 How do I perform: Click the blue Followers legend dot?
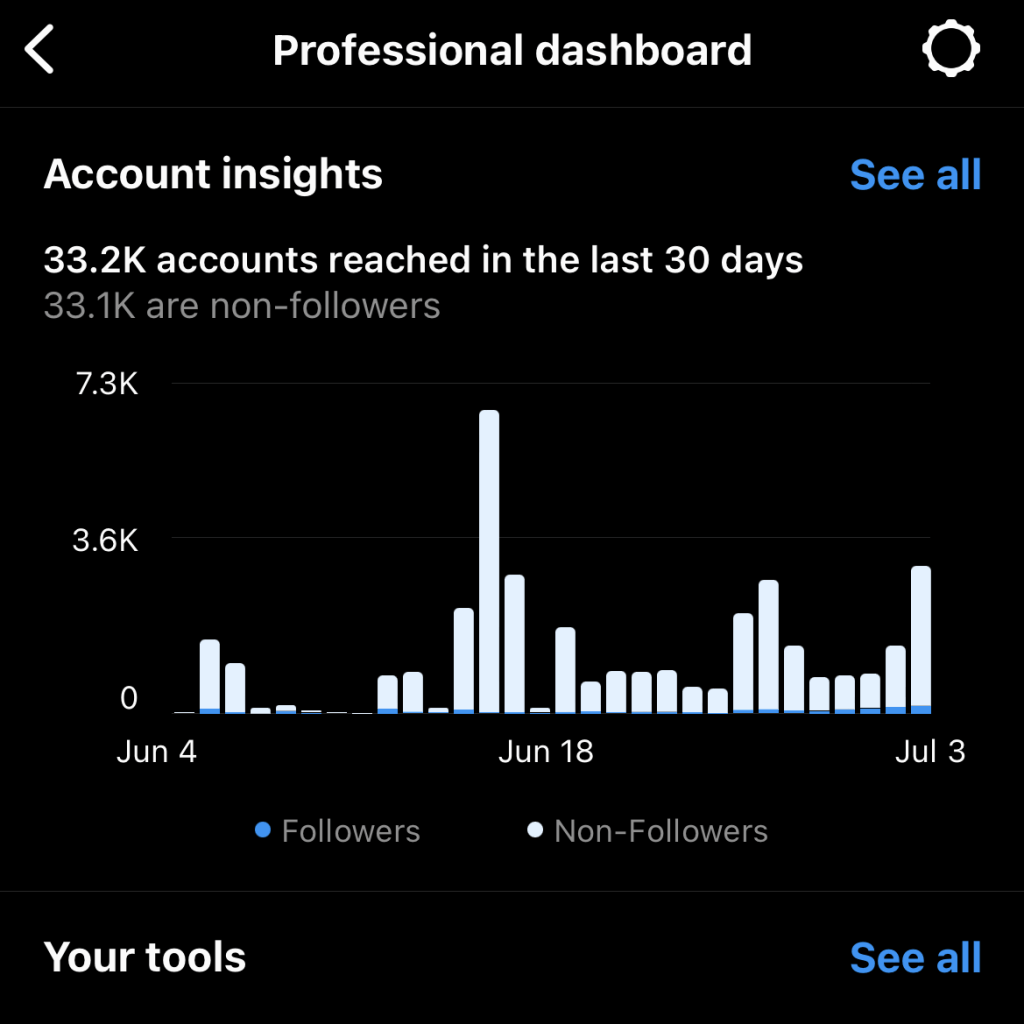[263, 830]
